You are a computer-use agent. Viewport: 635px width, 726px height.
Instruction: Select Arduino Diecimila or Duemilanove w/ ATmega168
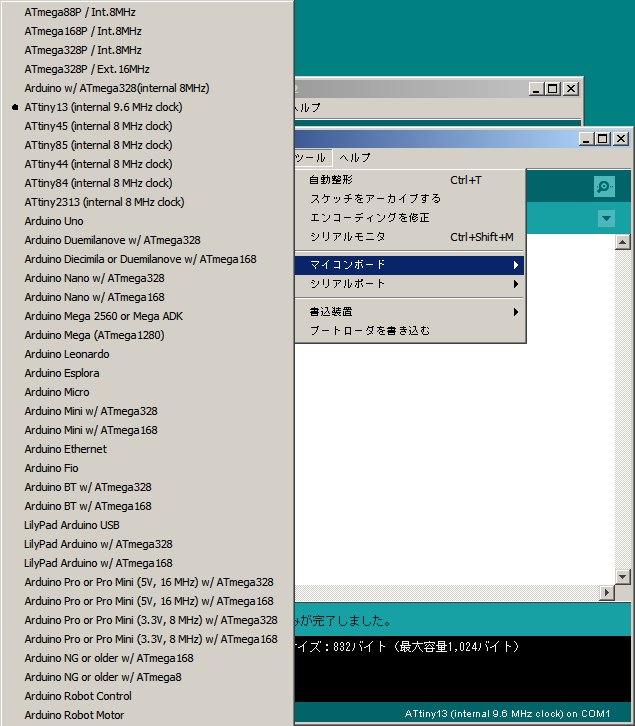147,259
